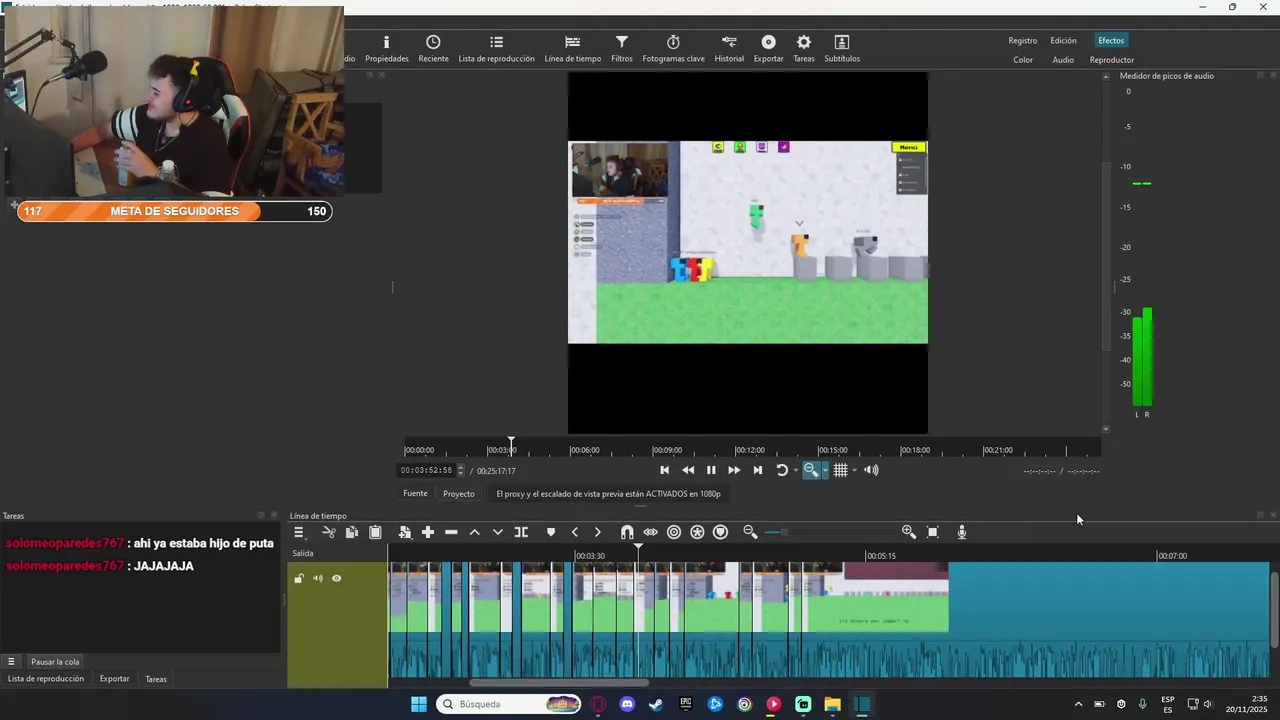The image size is (1280, 720).
Task: Copy the selected timeline clip
Action: point(352,532)
